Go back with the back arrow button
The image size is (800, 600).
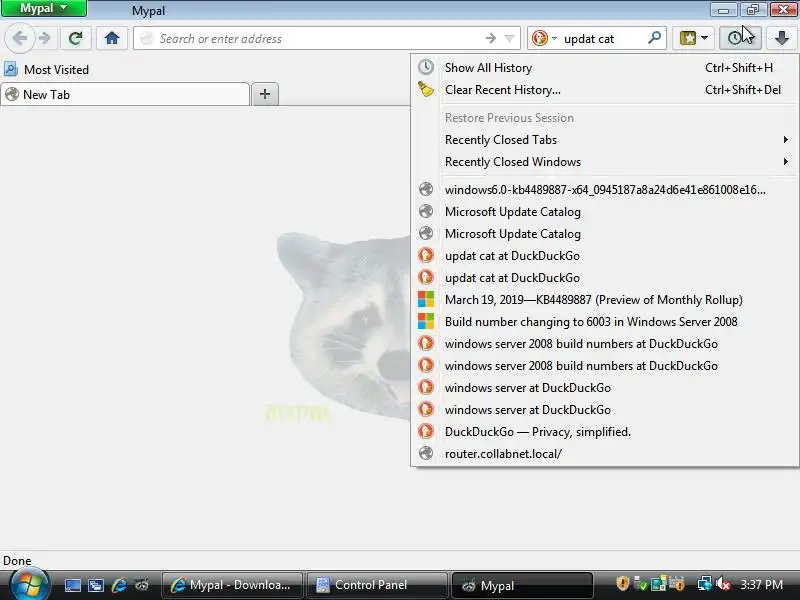pos(19,38)
